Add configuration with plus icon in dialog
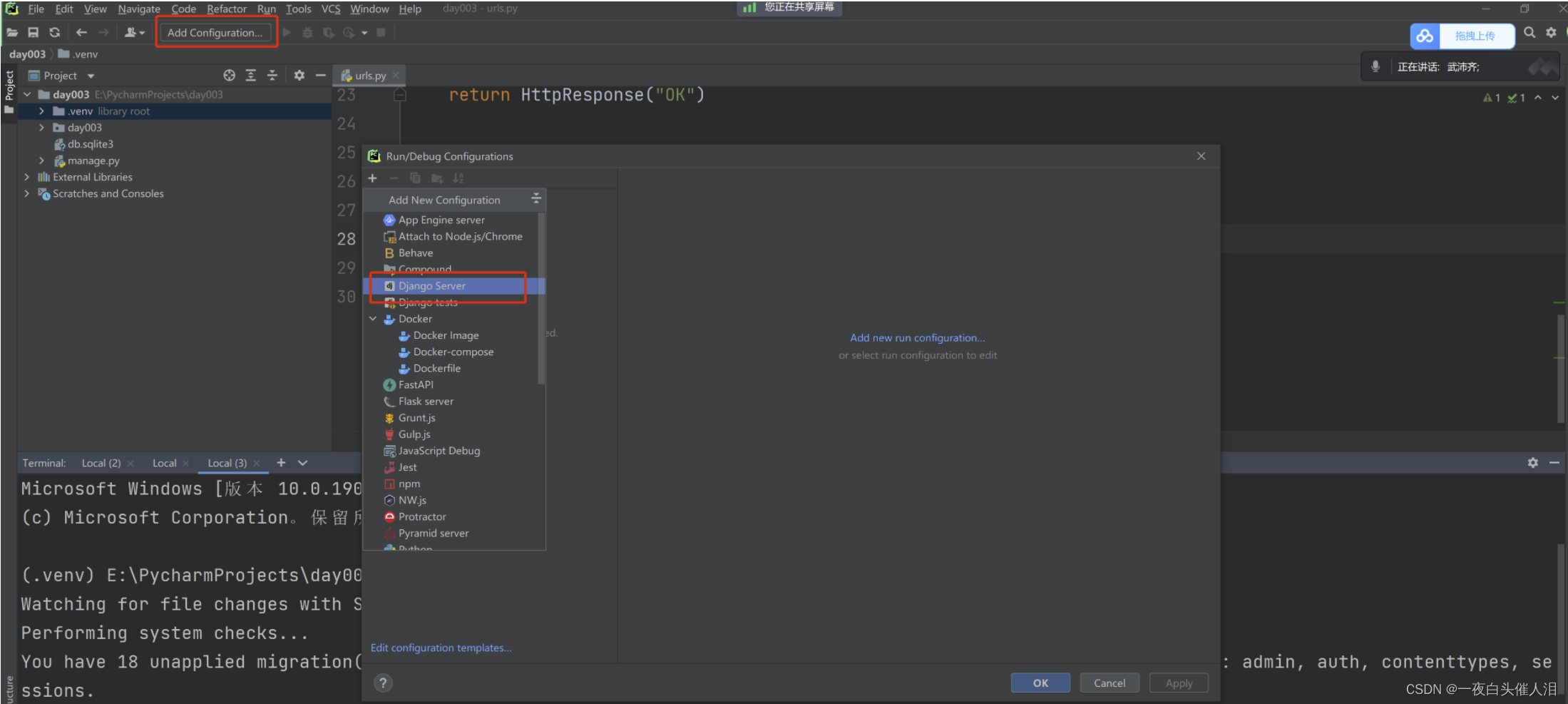 tap(372, 178)
